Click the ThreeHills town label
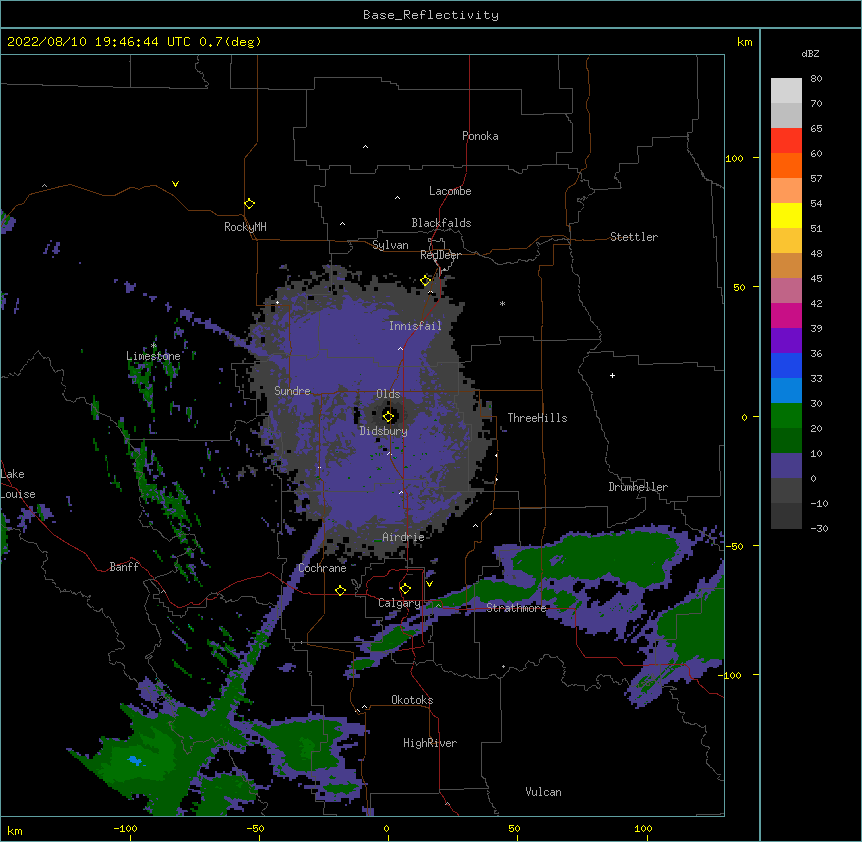The width and height of the screenshot is (862, 842). pyautogui.click(x=537, y=418)
